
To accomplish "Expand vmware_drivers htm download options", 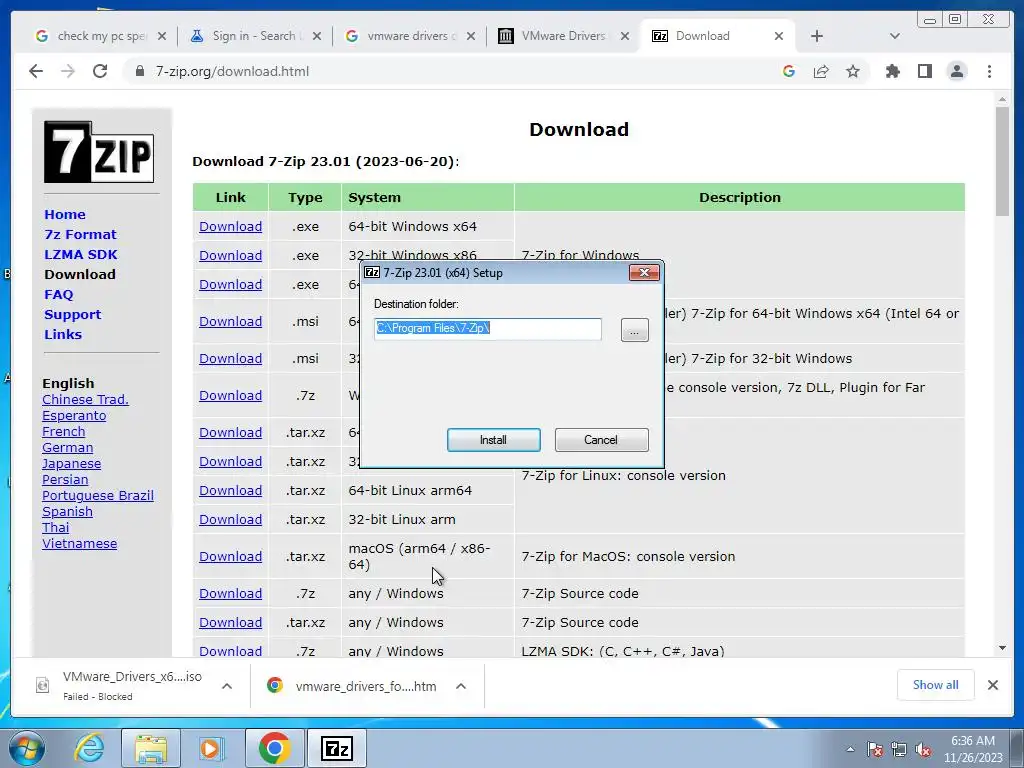I will coord(460,686).
